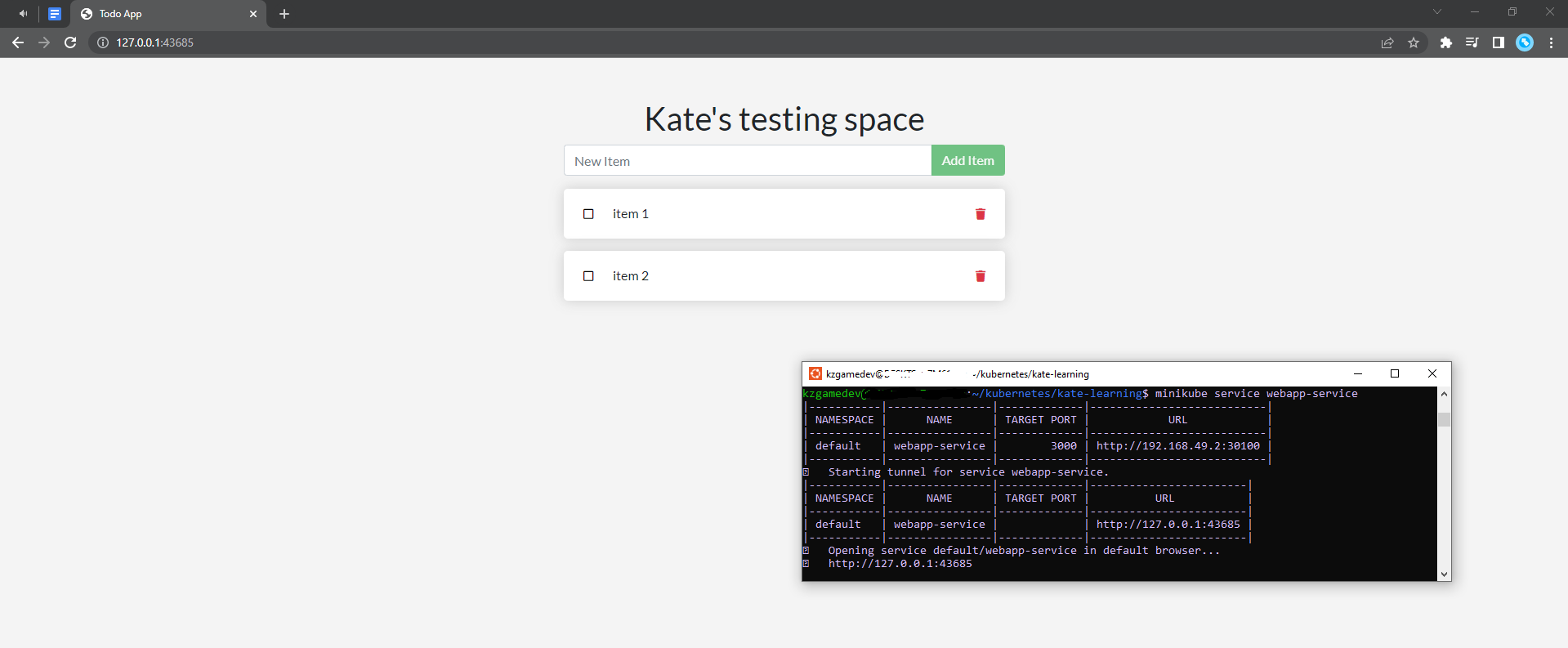1568x648 pixels.
Task: Close the terminal window
Action: (1432, 373)
